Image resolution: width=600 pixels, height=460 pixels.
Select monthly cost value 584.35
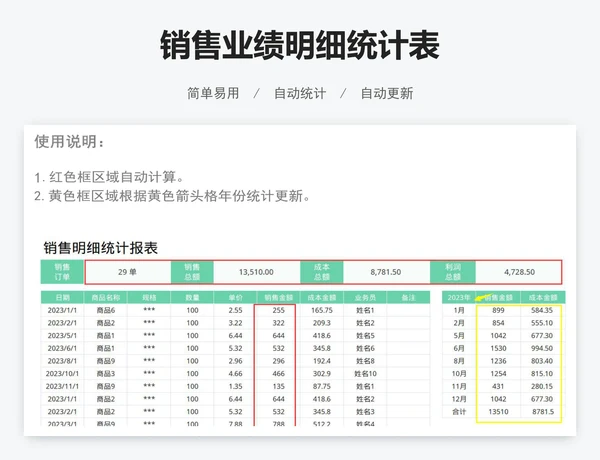click(542, 310)
